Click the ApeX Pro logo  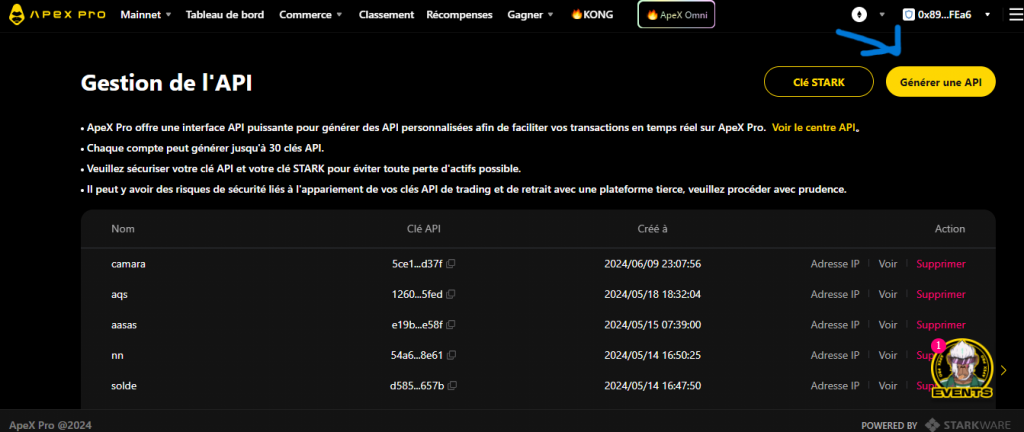(55, 15)
